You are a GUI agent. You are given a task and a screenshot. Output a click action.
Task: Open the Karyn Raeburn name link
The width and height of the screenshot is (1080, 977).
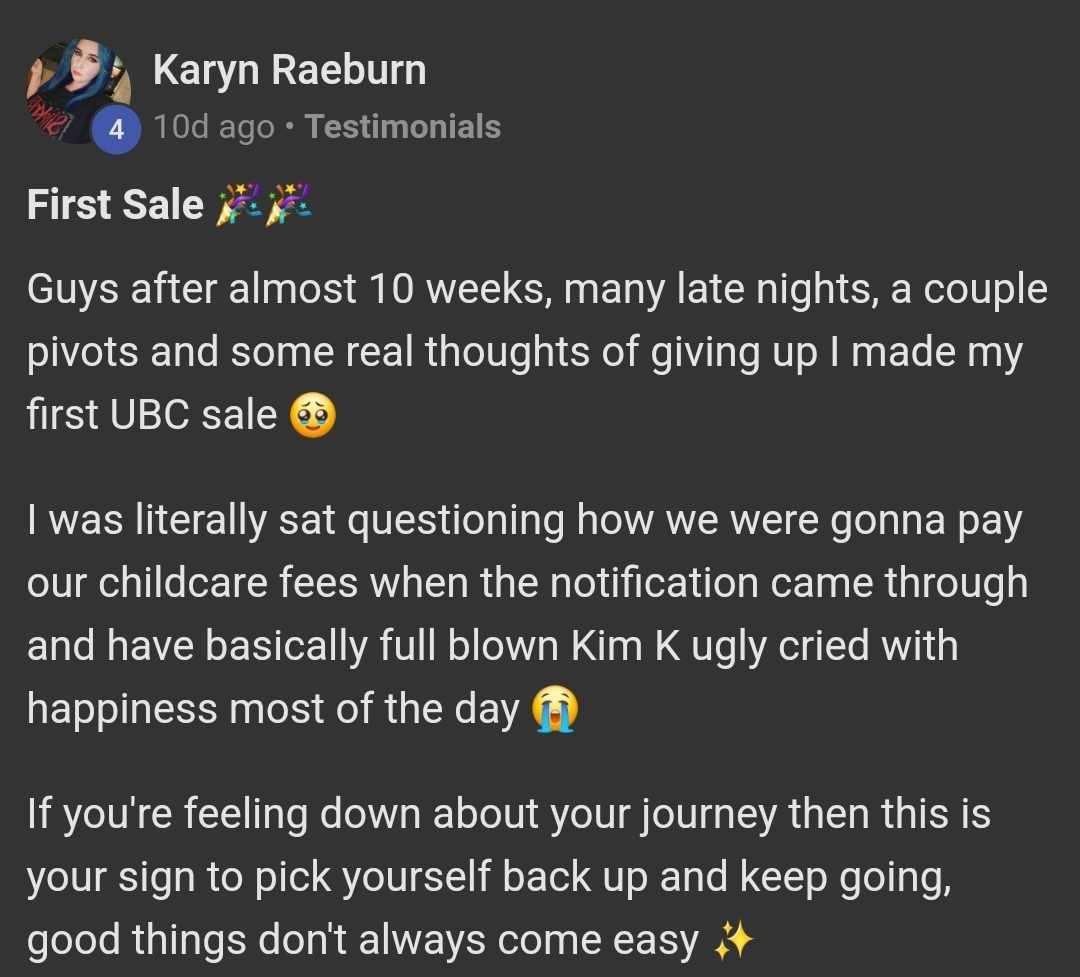pyautogui.click(x=289, y=70)
